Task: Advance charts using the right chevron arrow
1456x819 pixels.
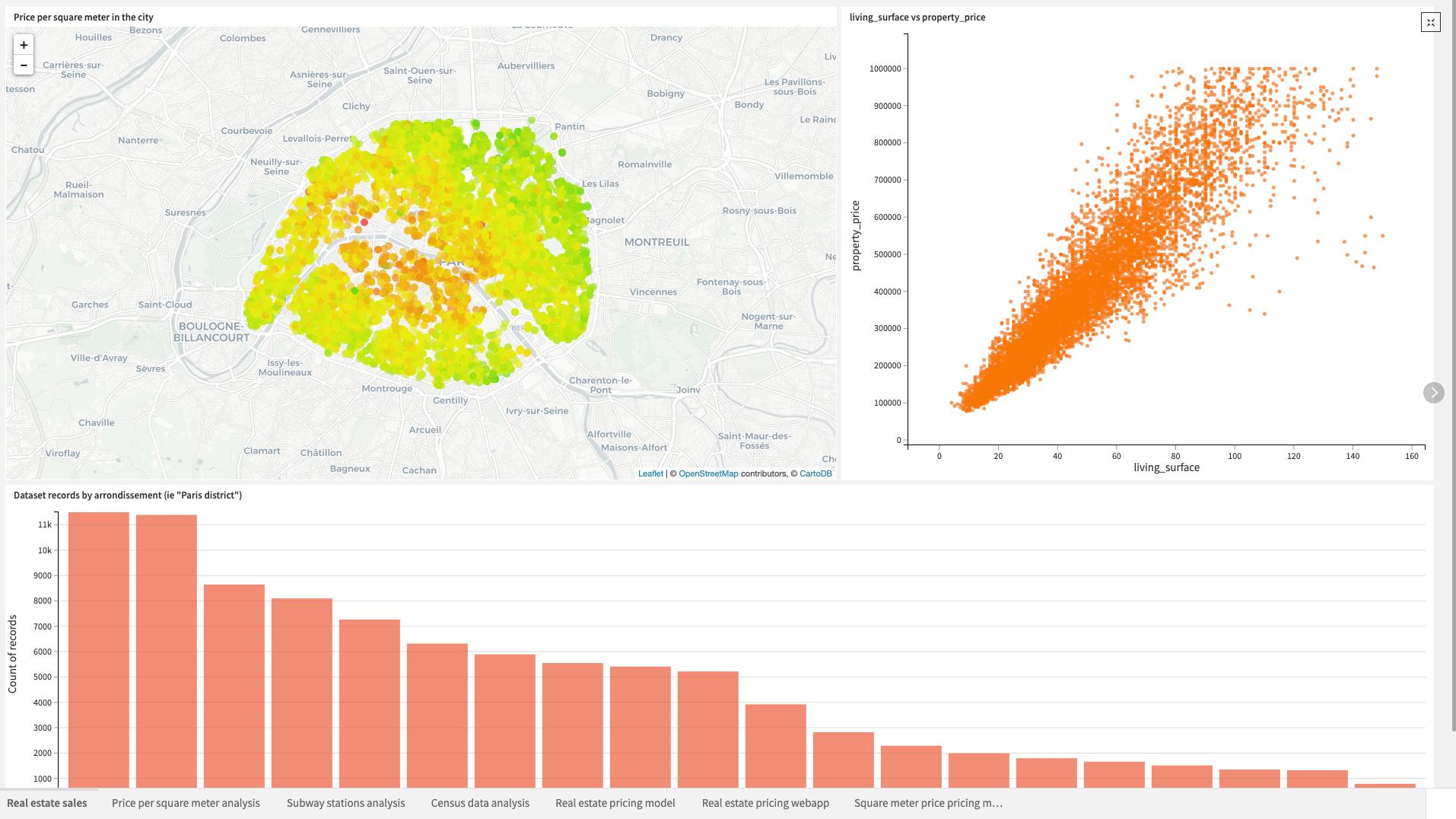Action: 1433,393
